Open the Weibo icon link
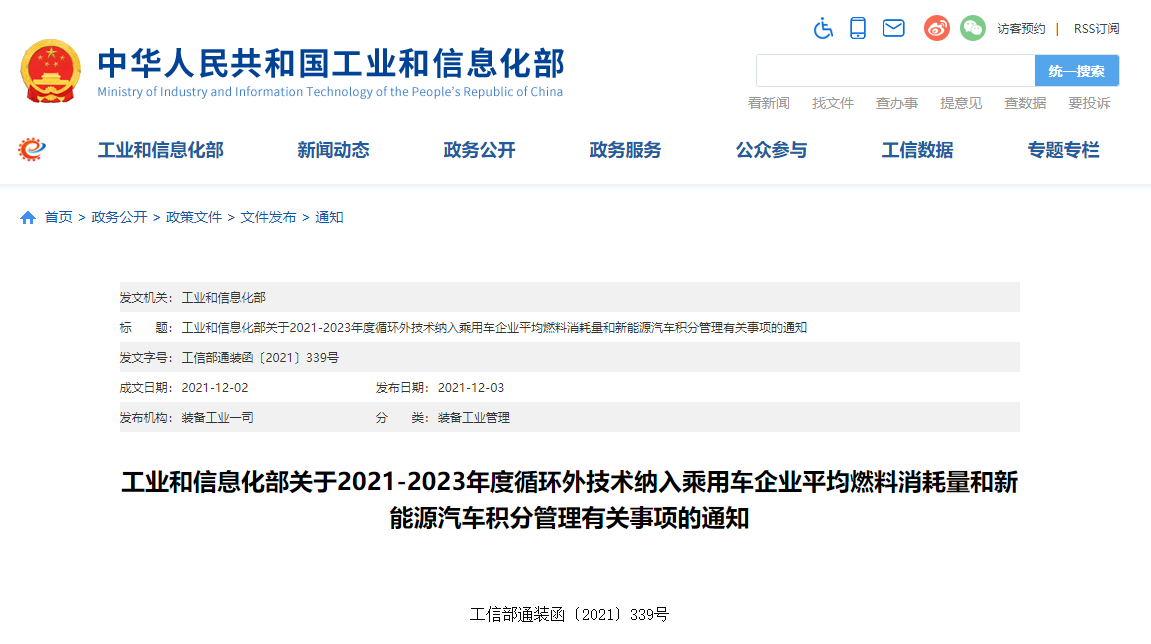 (x=937, y=28)
